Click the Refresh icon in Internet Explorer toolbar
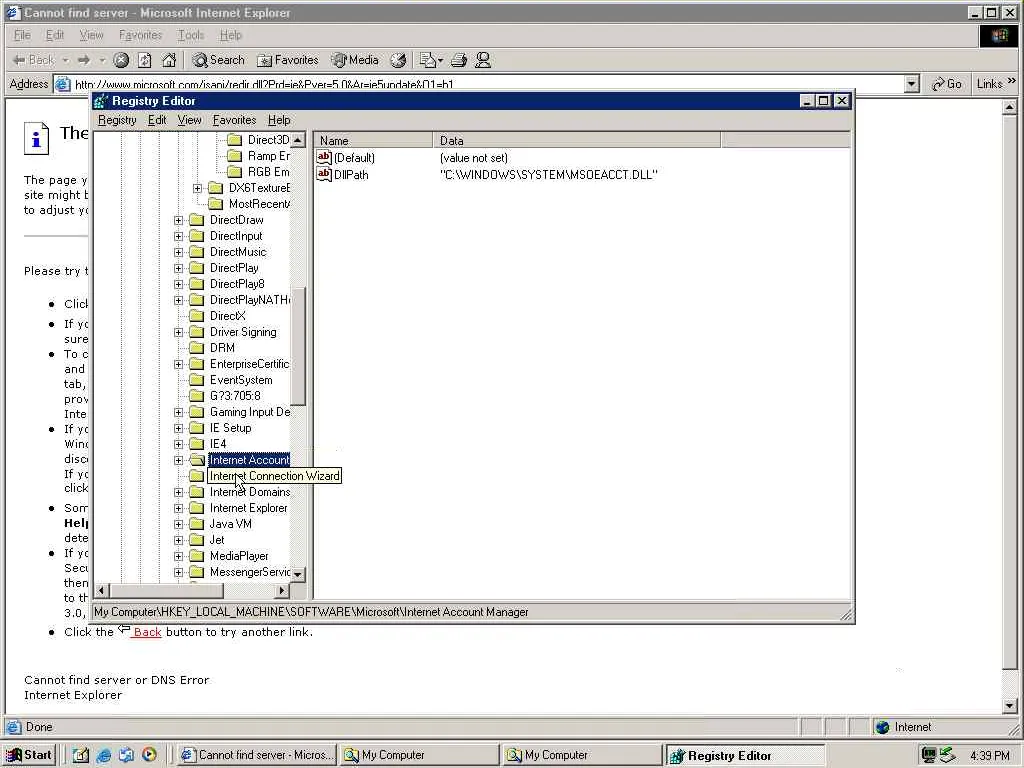Viewport: 1024px width, 768px height. [x=145, y=61]
